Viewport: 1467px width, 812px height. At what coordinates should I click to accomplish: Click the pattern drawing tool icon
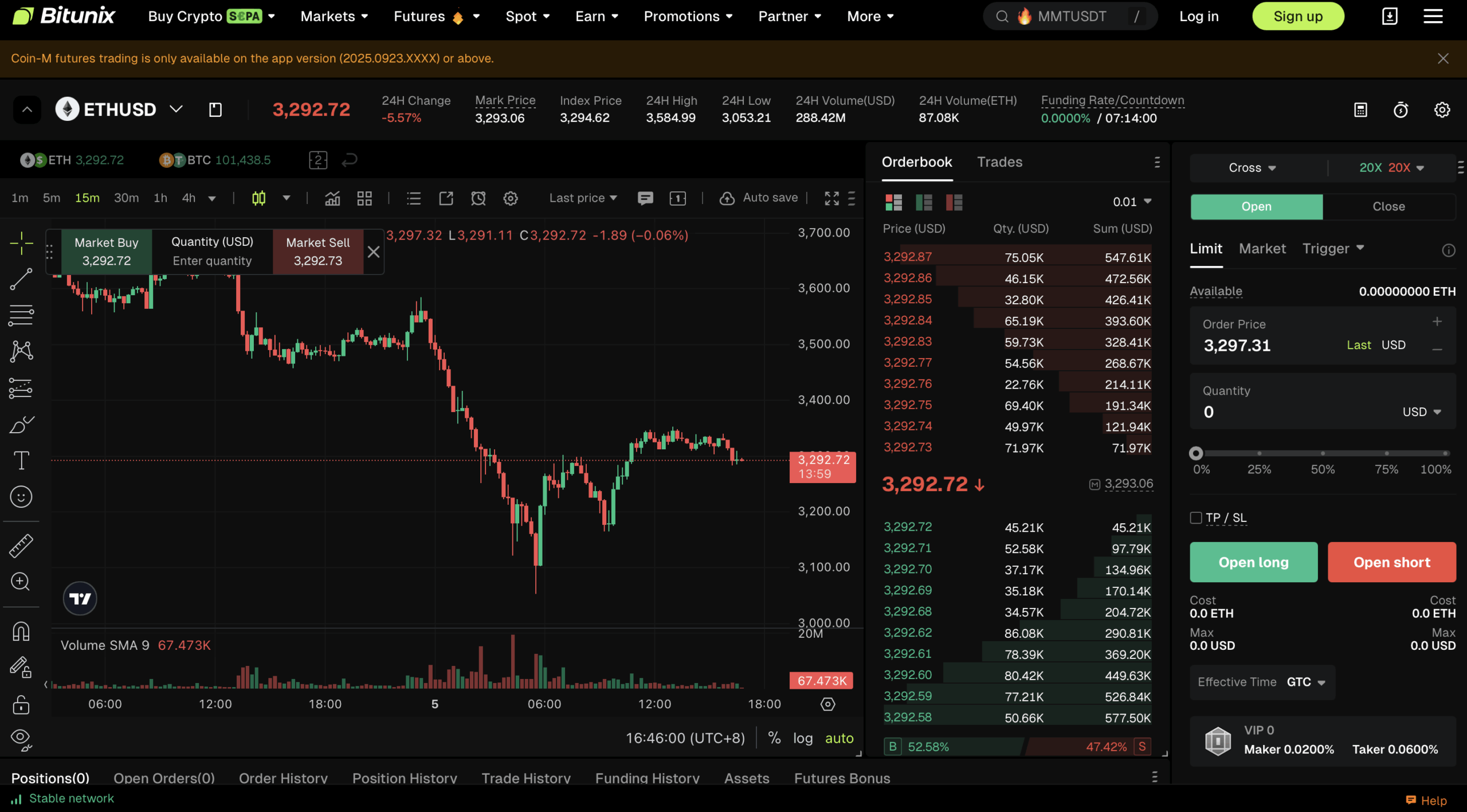click(x=21, y=351)
